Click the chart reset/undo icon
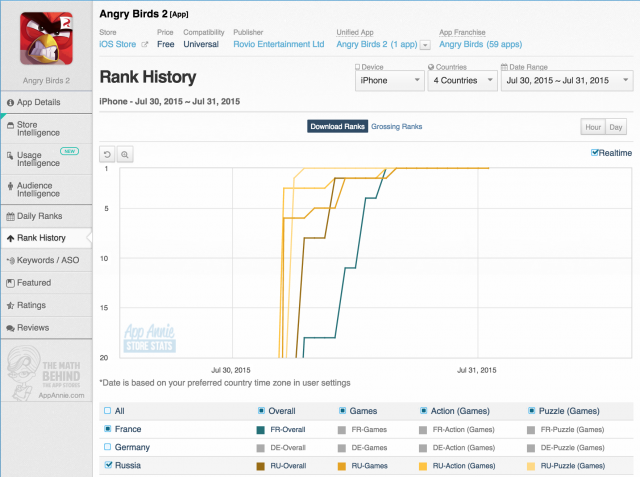640x477 pixels. 108,154
